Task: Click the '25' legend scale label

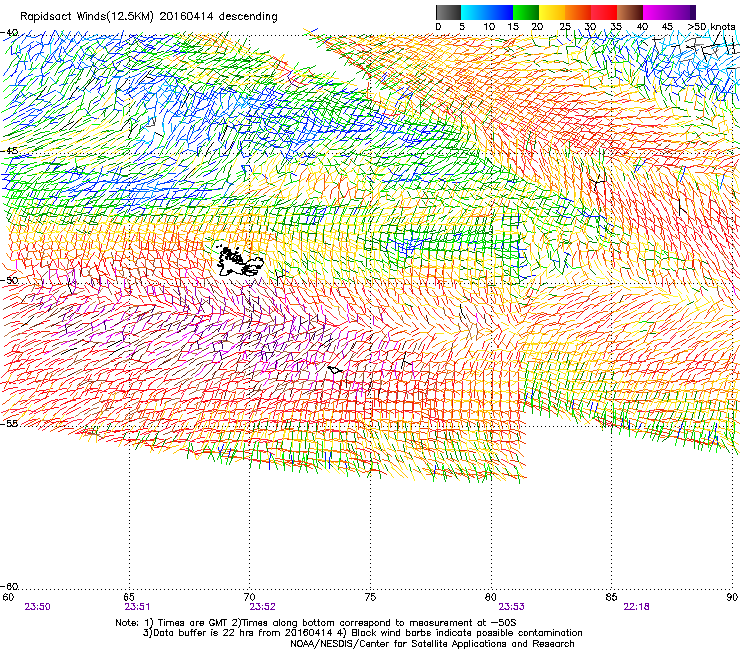Action: (x=565, y=27)
